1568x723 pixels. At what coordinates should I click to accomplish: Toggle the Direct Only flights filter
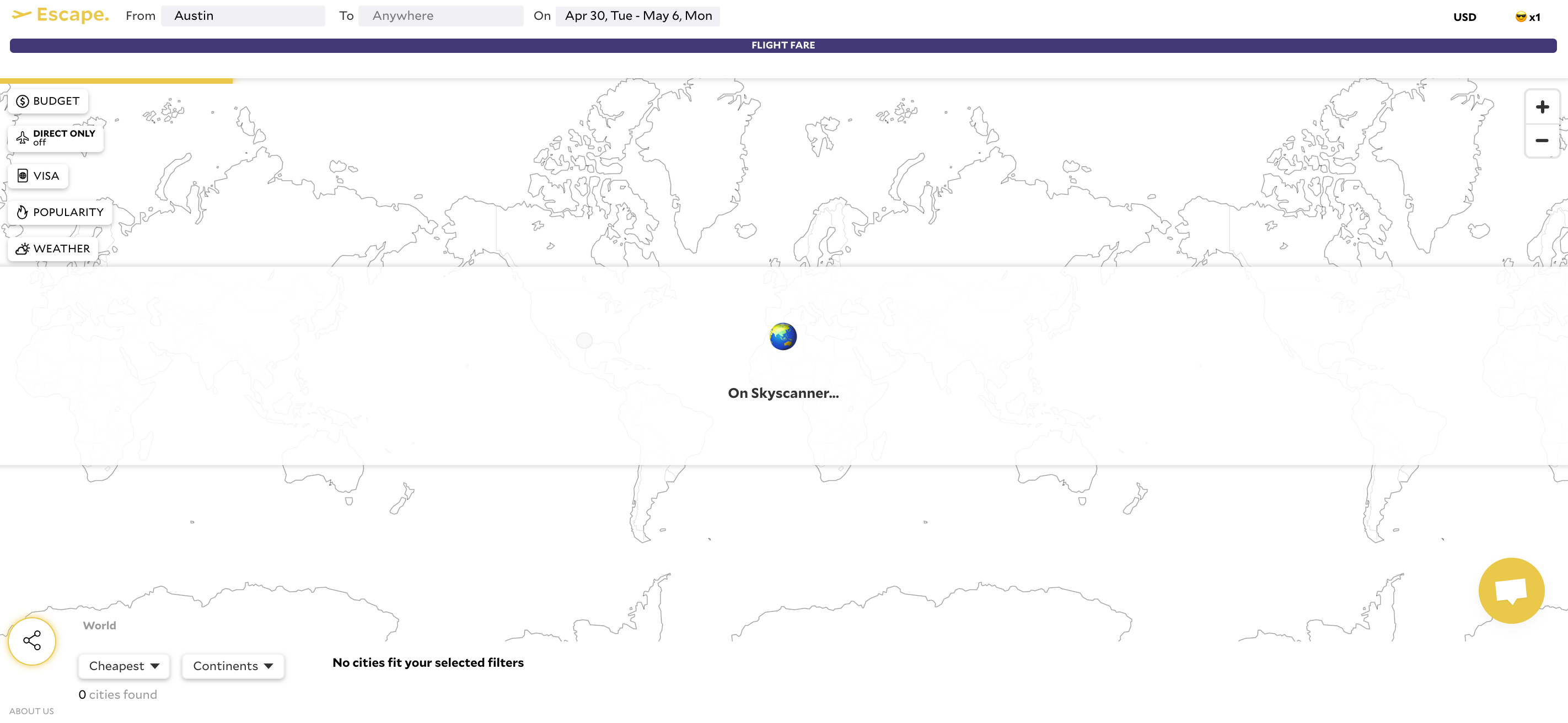(x=56, y=138)
